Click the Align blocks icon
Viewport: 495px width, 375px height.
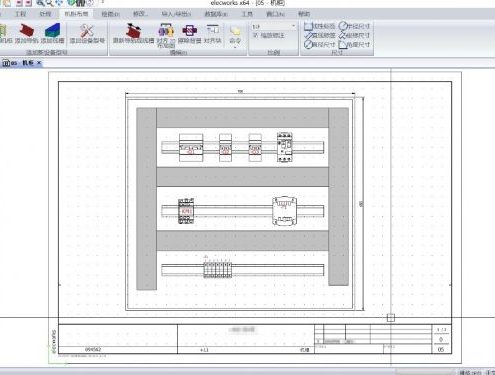coord(212,30)
